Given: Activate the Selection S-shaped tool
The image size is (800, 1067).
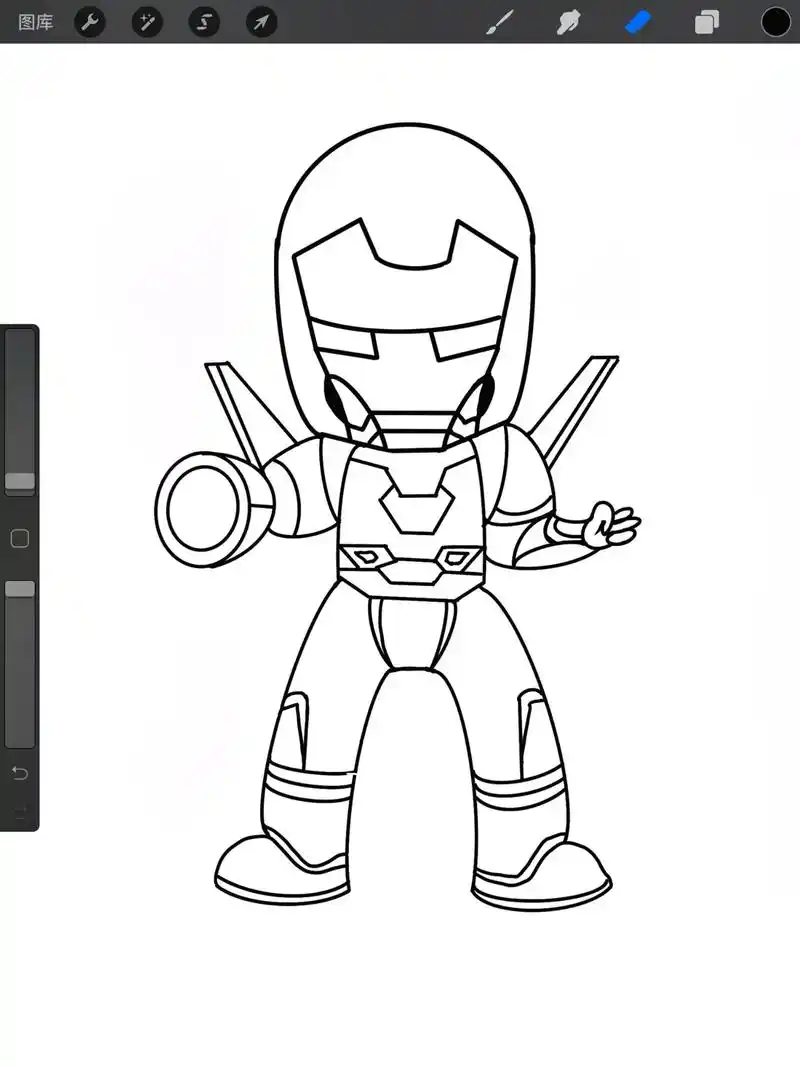Looking at the screenshot, I should [x=204, y=22].
